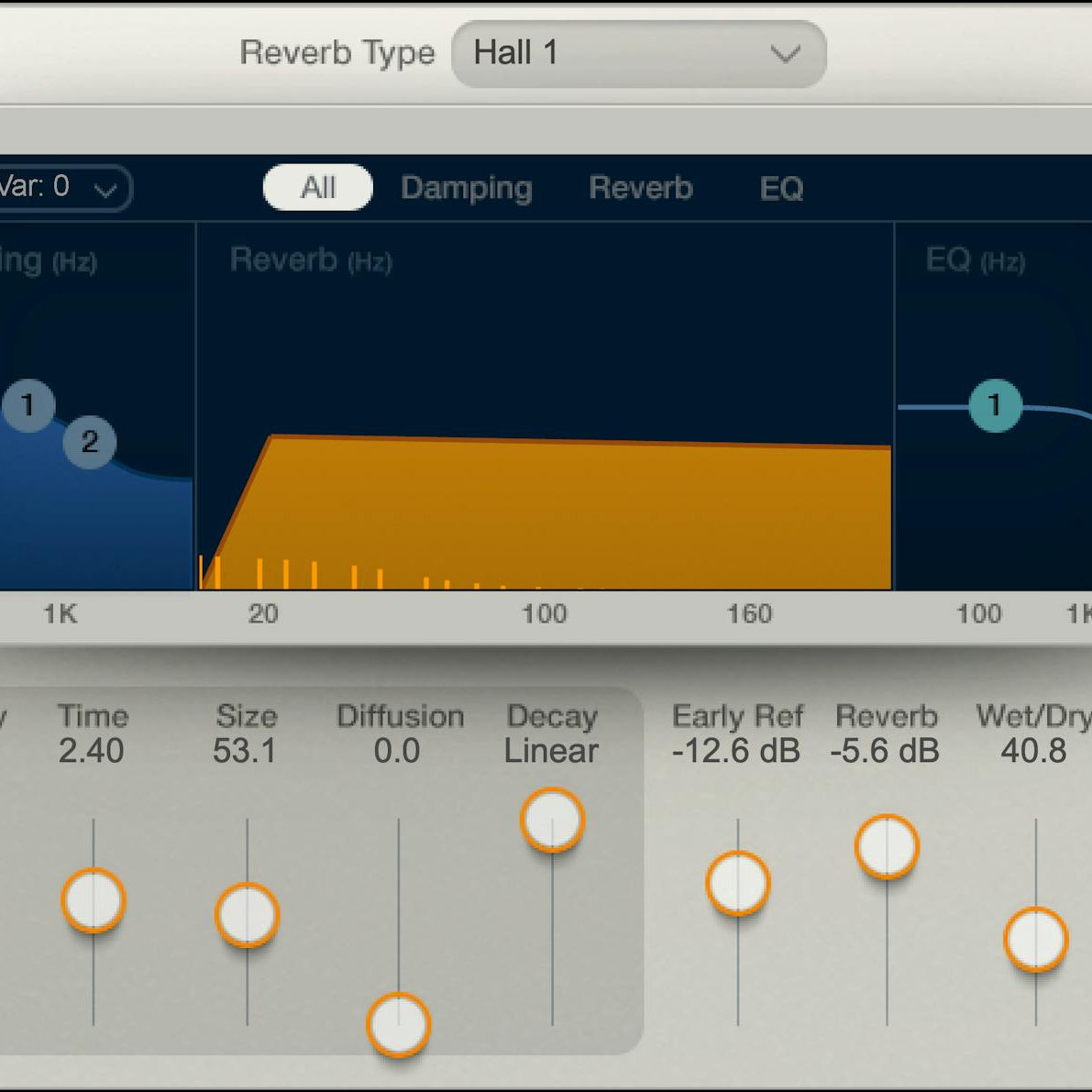Image resolution: width=1092 pixels, height=1092 pixels.
Task: Open the EQ tab
Action: click(x=781, y=188)
